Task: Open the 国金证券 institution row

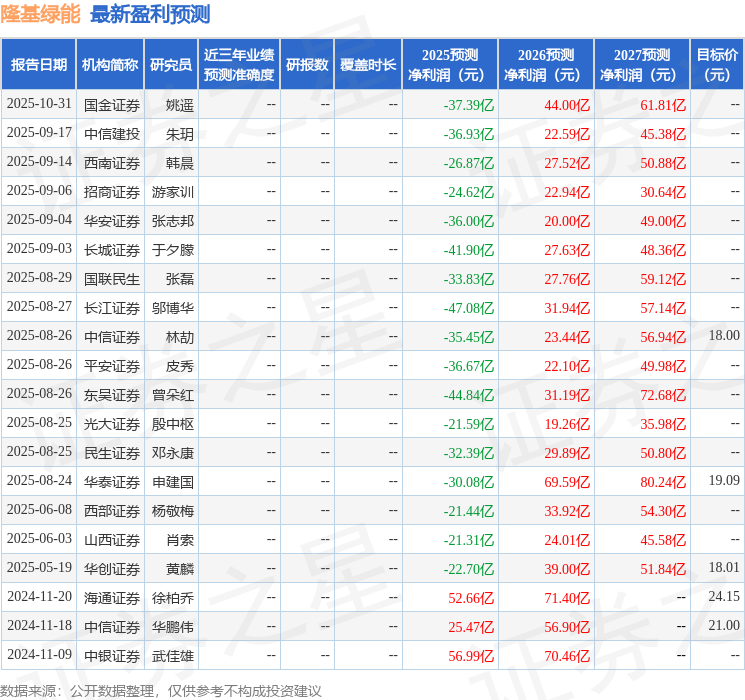Action: pos(111,104)
